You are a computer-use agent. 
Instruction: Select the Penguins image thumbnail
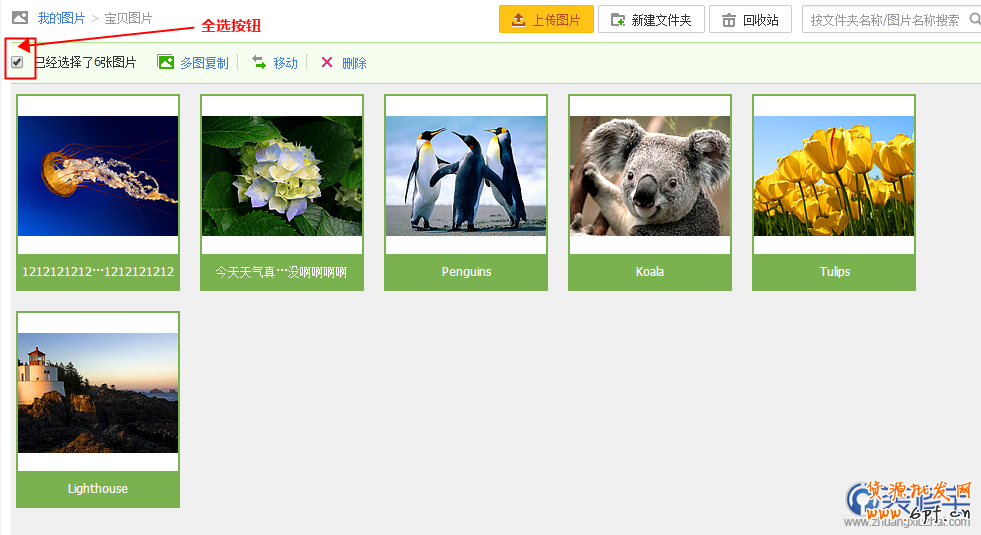point(466,176)
